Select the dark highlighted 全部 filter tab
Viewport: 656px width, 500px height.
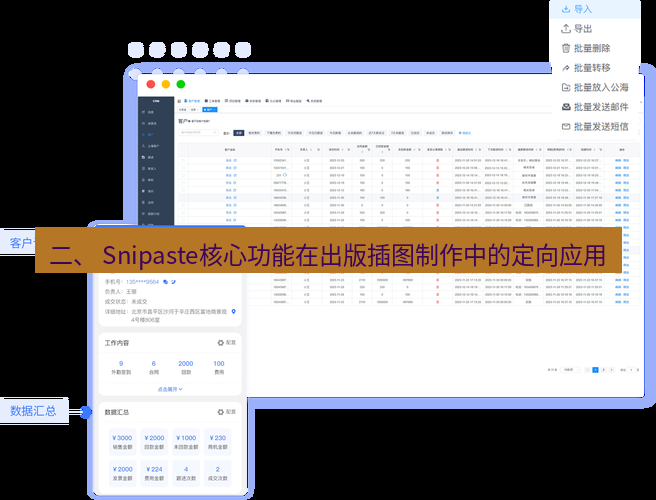click(238, 133)
